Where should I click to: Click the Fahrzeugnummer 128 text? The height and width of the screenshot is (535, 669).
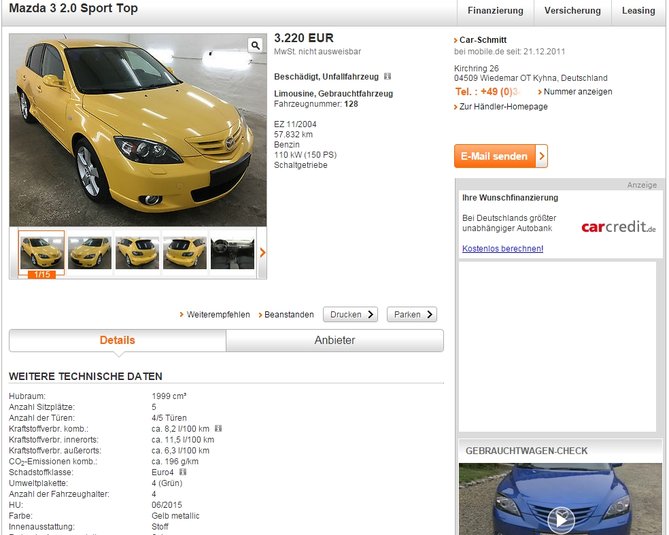316,104
